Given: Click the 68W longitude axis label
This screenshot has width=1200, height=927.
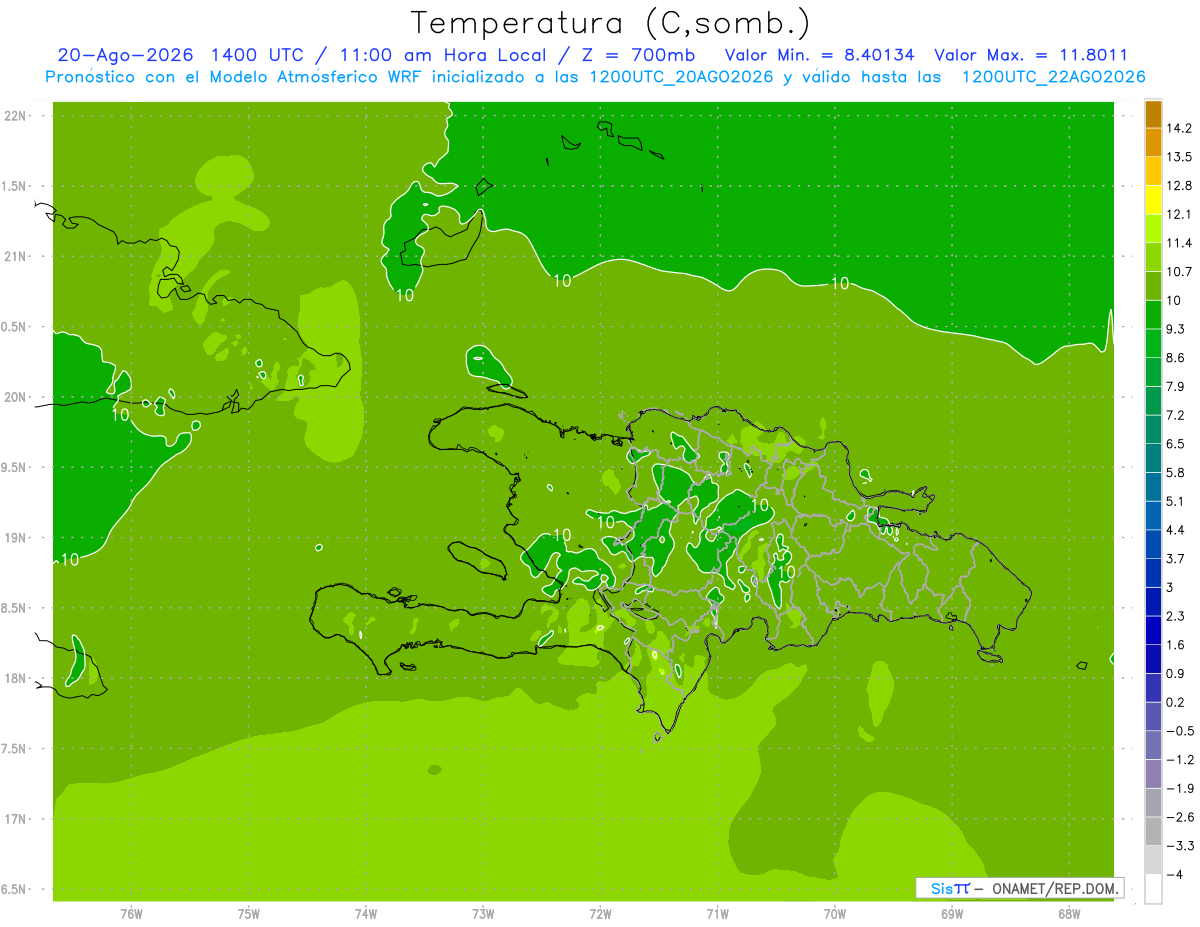Looking at the screenshot, I should tap(1069, 913).
